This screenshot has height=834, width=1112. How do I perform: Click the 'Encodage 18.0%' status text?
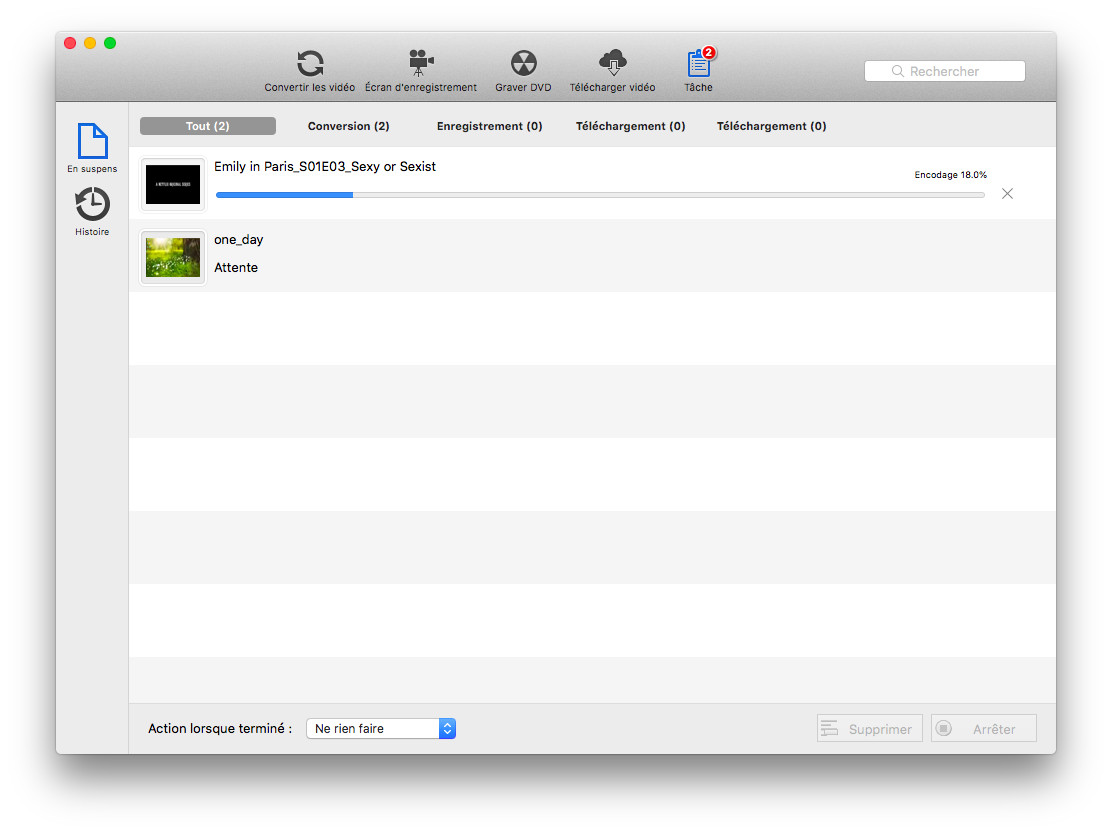tap(950, 174)
